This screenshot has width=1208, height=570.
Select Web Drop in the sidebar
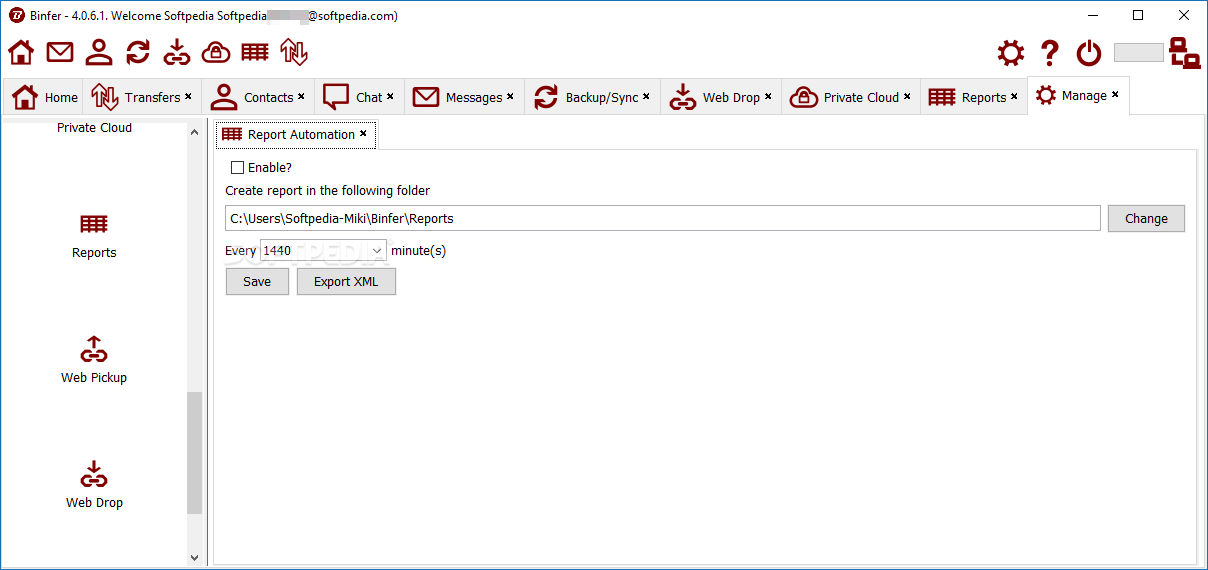(x=94, y=484)
